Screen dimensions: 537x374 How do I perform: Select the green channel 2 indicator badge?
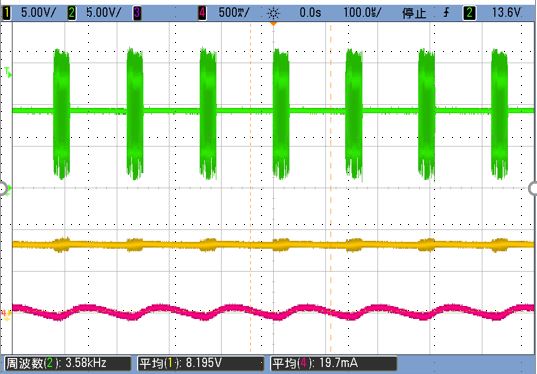[x=72, y=13]
